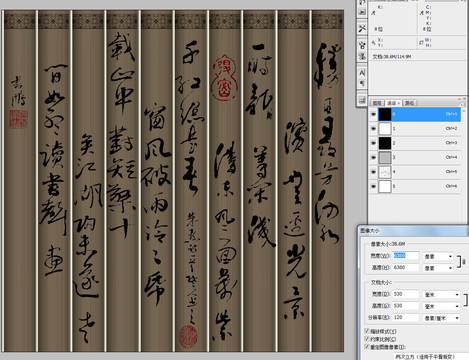Select channel 2 row (Ctrl+3)
Viewport: 469px width, 360px height.
pos(415,143)
